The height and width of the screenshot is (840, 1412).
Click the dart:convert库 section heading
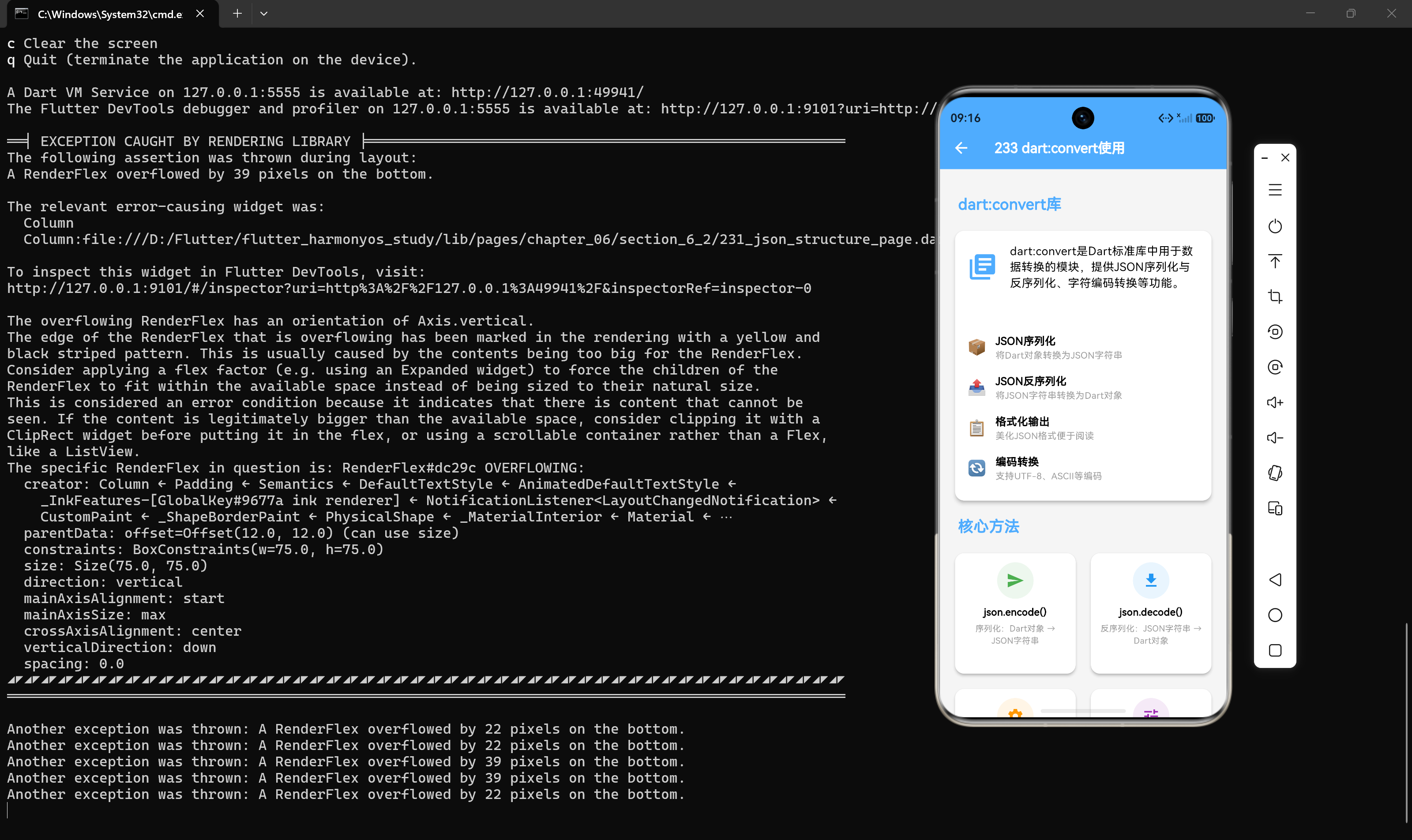pos(1010,204)
